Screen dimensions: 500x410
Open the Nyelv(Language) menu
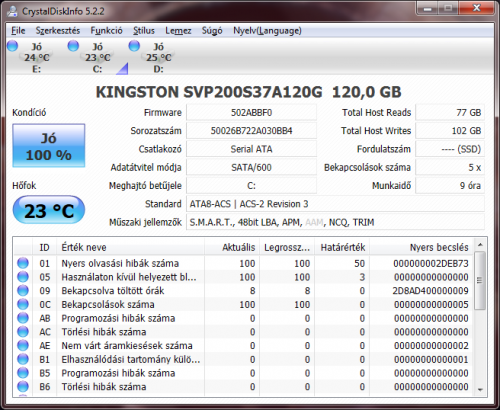267,31
